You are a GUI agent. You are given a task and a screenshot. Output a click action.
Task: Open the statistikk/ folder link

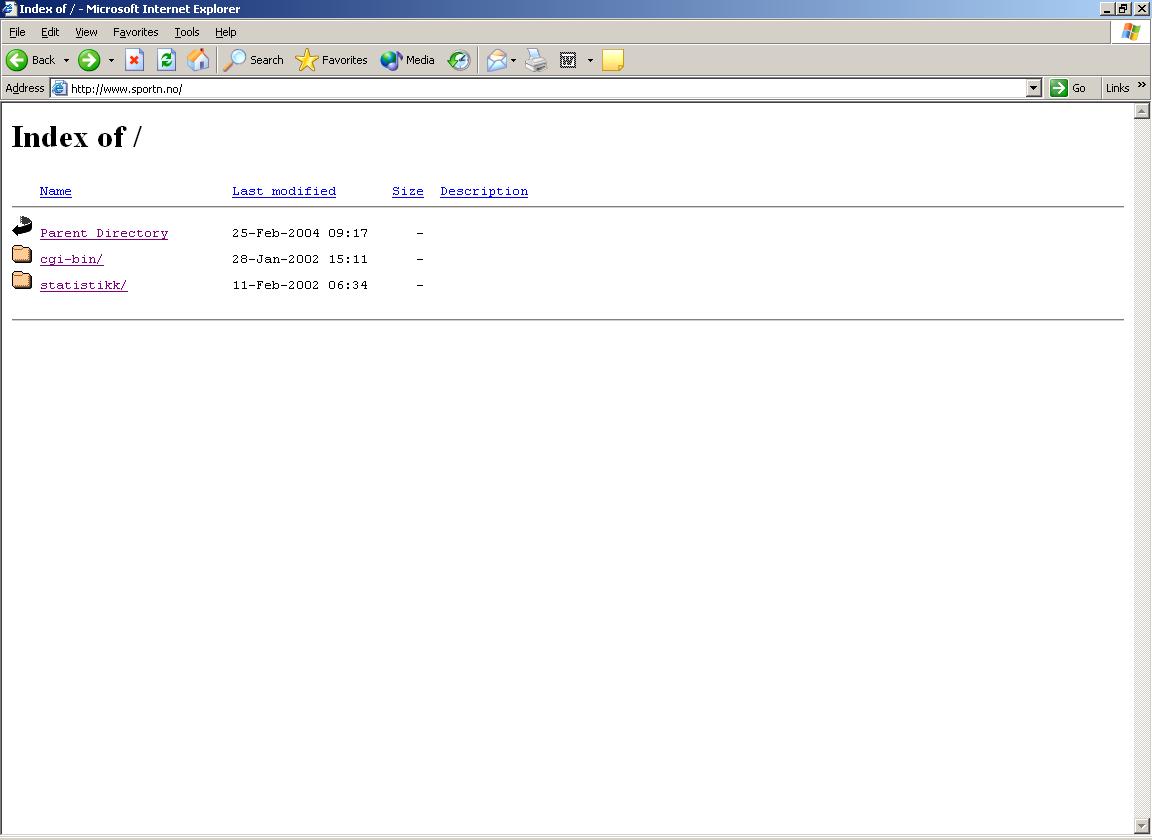pos(84,285)
